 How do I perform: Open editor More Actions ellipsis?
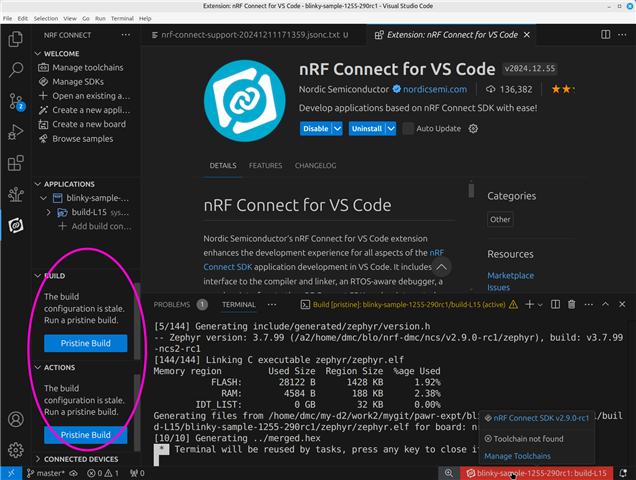pyautogui.click(x=622, y=35)
